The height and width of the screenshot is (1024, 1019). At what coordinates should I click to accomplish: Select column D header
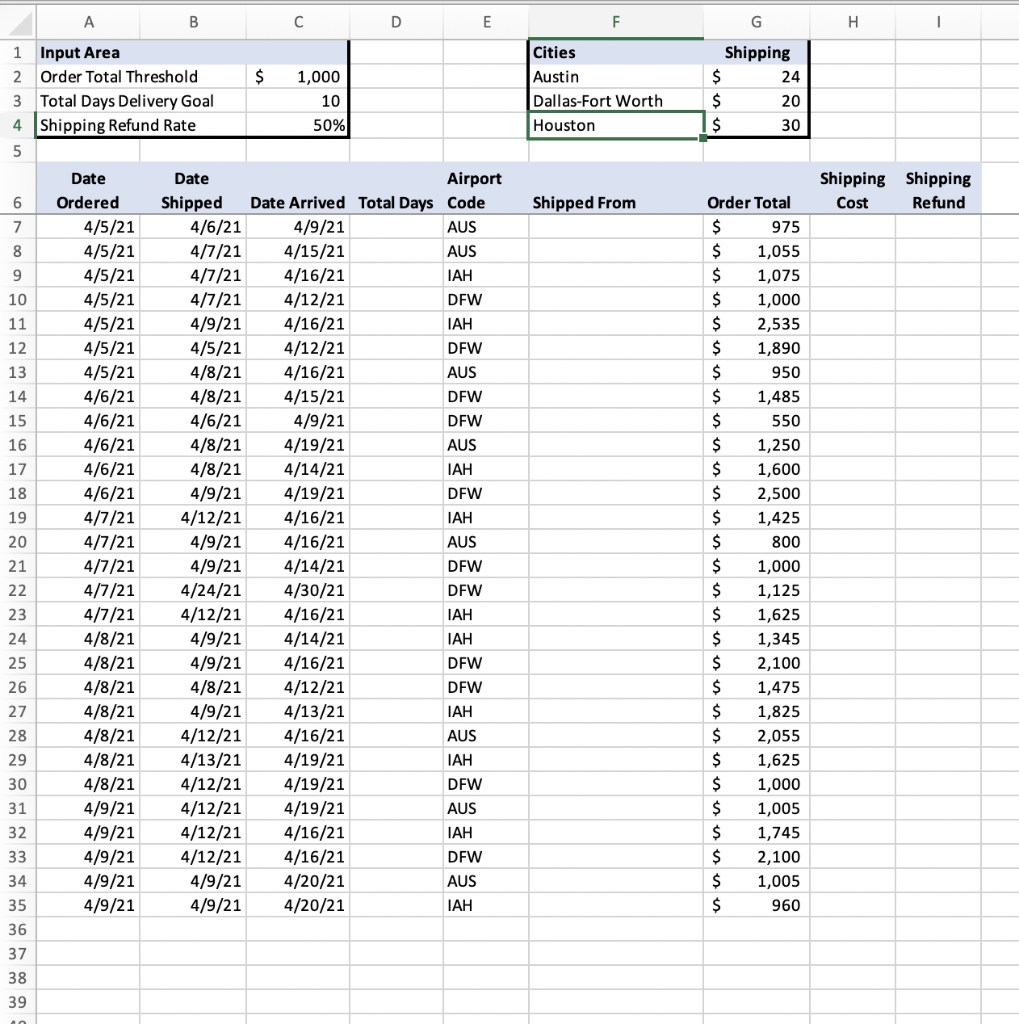point(396,22)
